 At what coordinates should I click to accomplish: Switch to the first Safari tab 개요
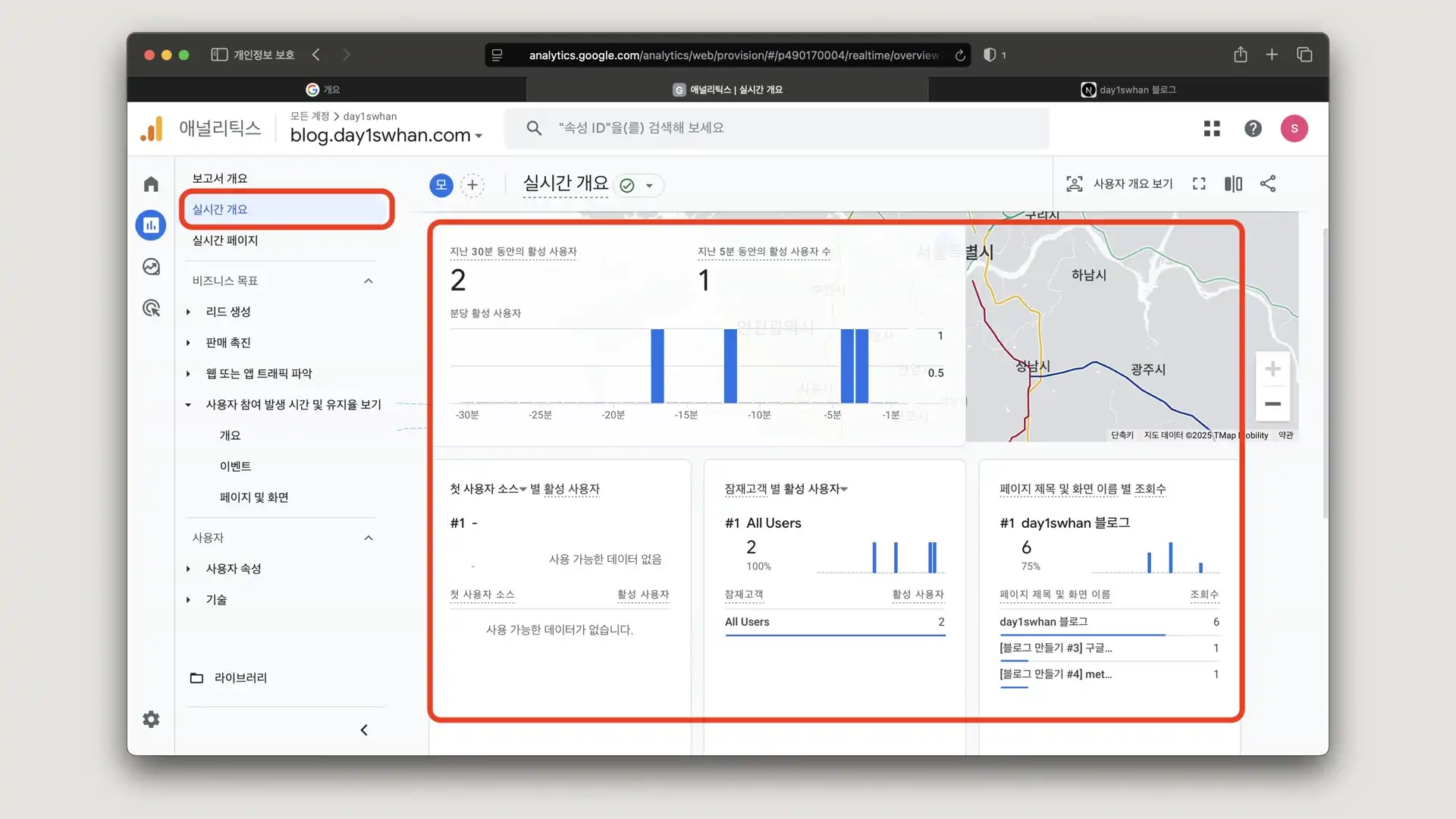click(326, 89)
